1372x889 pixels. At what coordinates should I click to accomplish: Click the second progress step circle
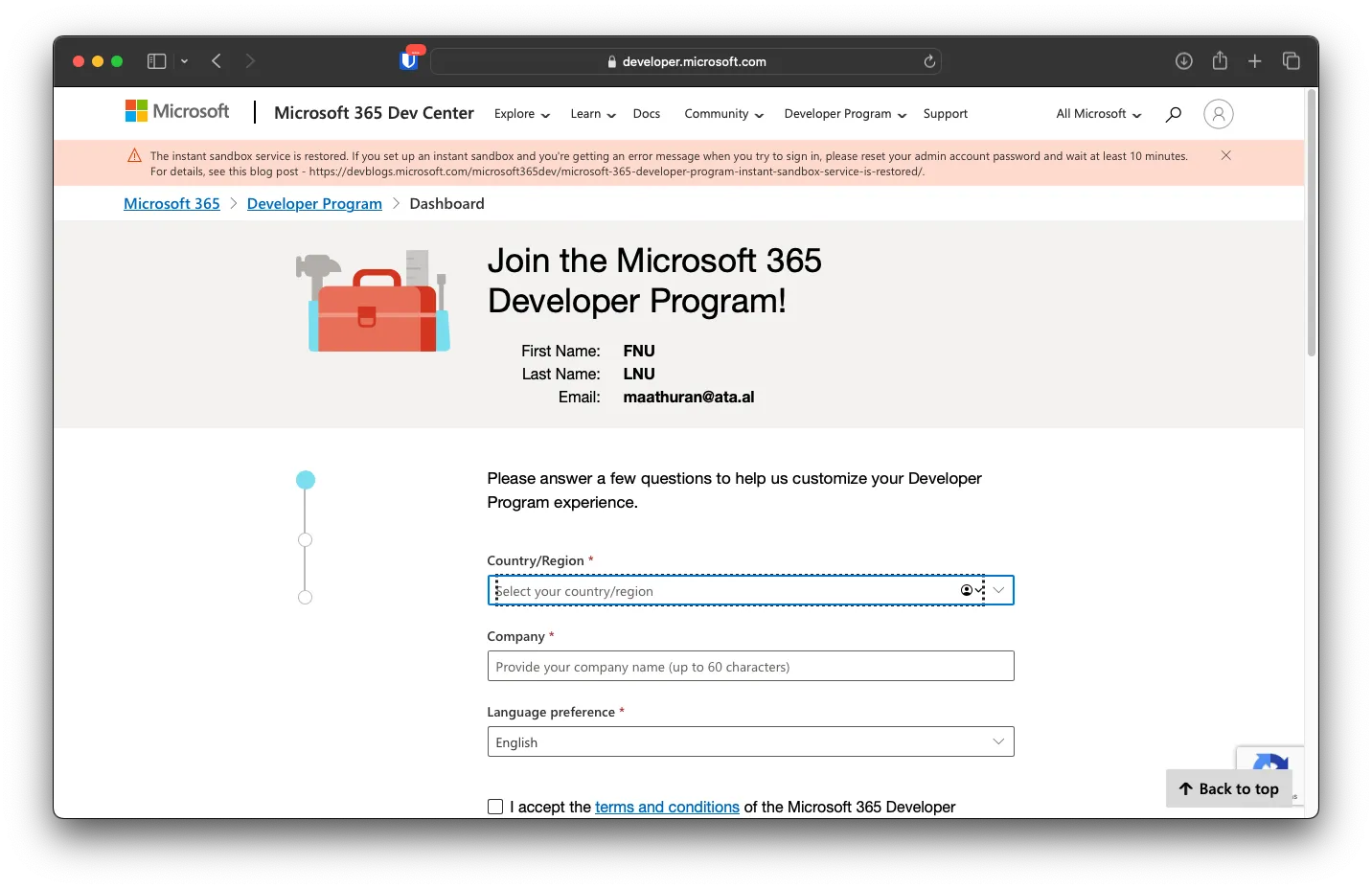[306, 540]
